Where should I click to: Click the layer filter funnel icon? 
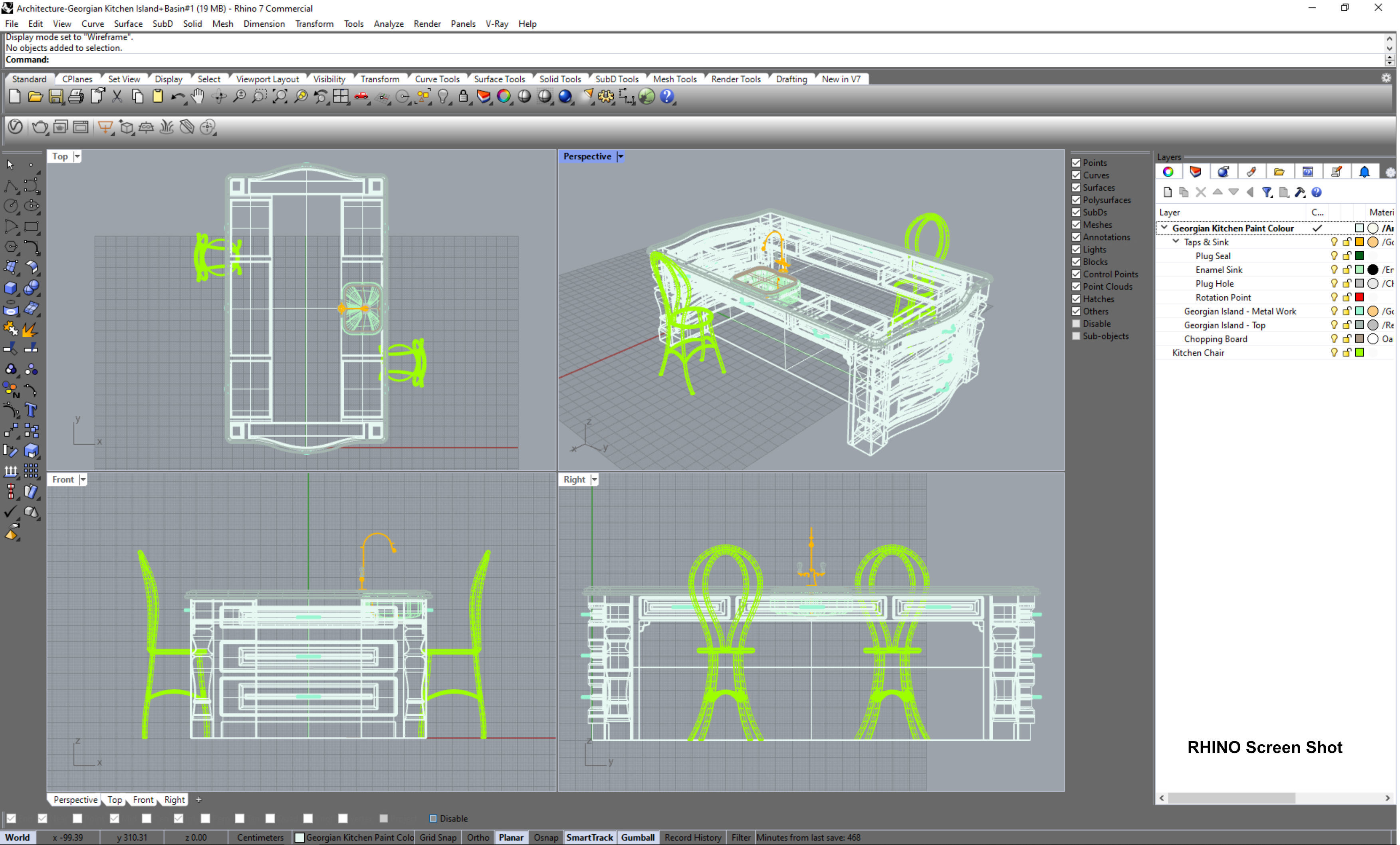tap(1267, 193)
